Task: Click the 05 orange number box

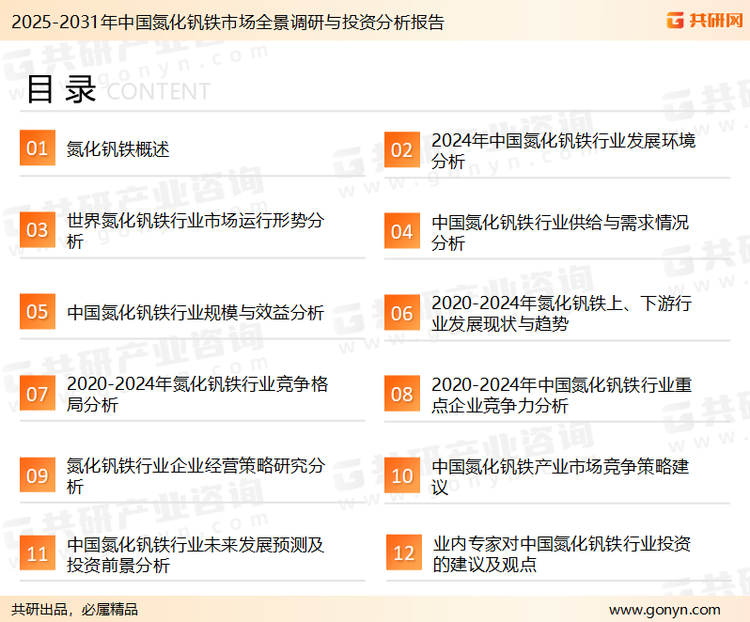Action: [x=37, y=312]
